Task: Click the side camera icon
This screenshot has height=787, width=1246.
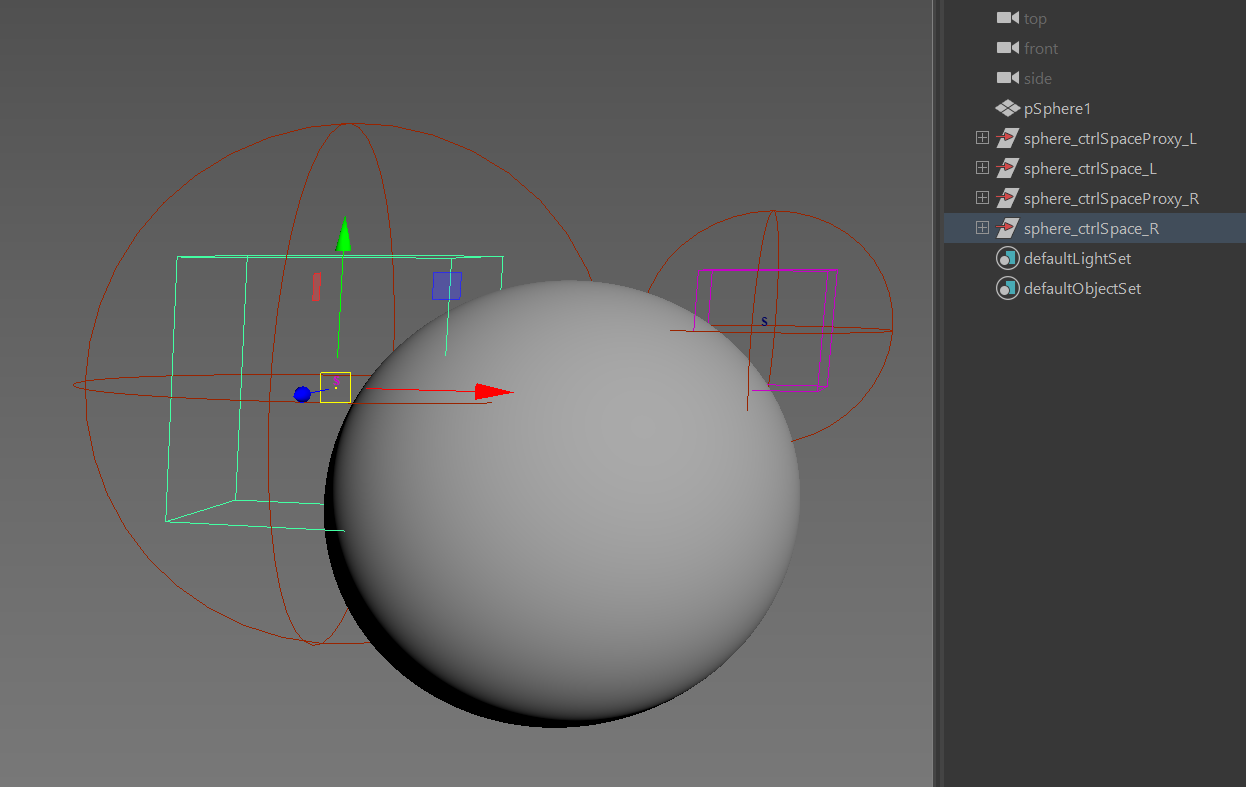Action: (x=1007, y=78)
